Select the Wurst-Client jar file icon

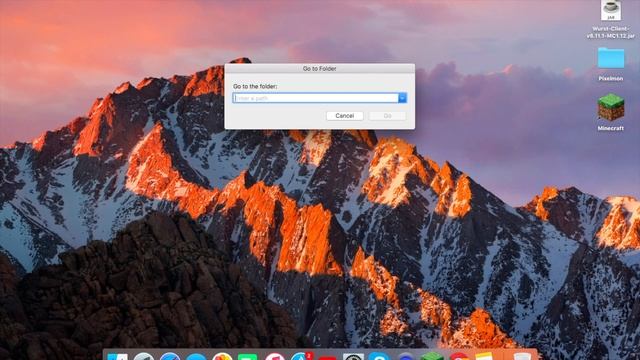coord(611,10)
